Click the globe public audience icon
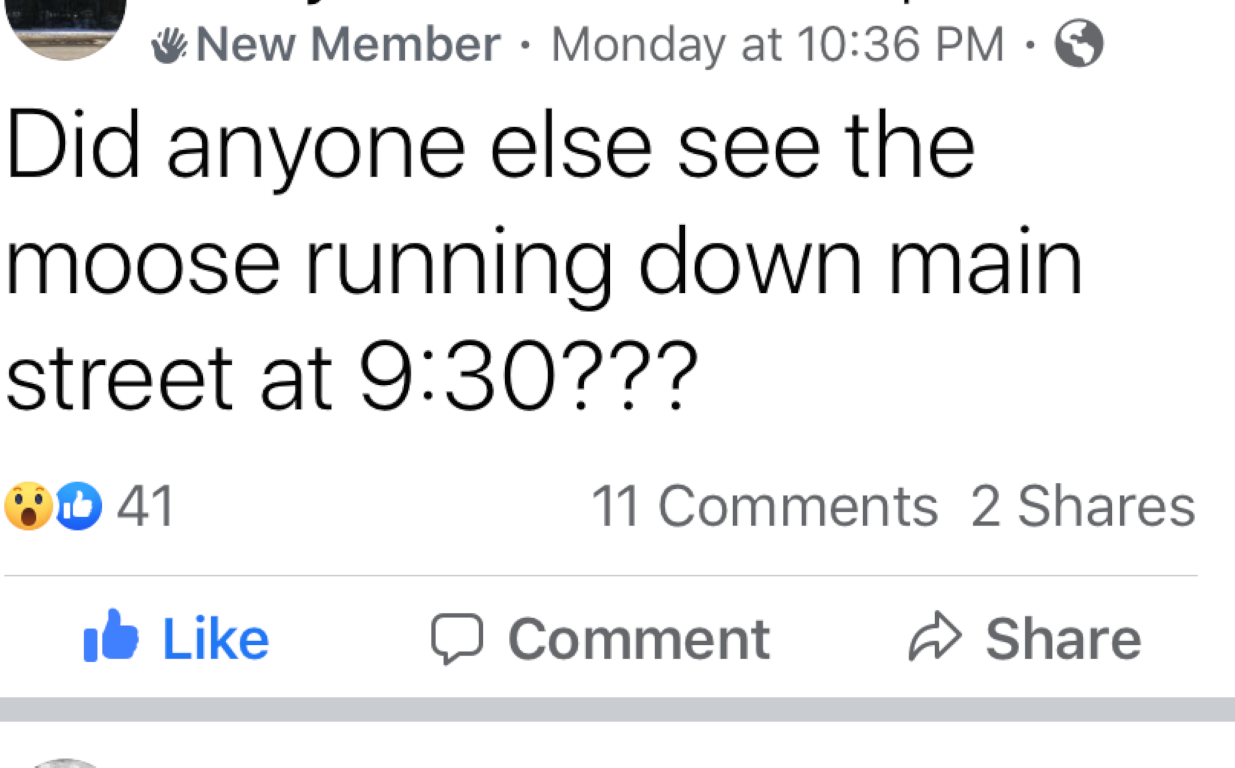 pos(1080,45)
